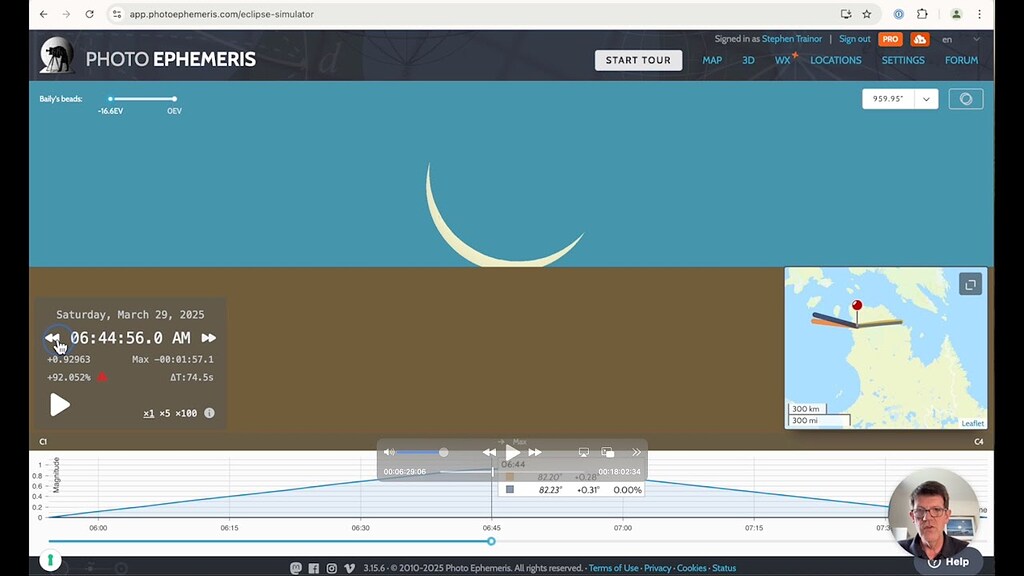The image size is (1024, 576).
Task: Go back in the browser
Action: [44, 14]
